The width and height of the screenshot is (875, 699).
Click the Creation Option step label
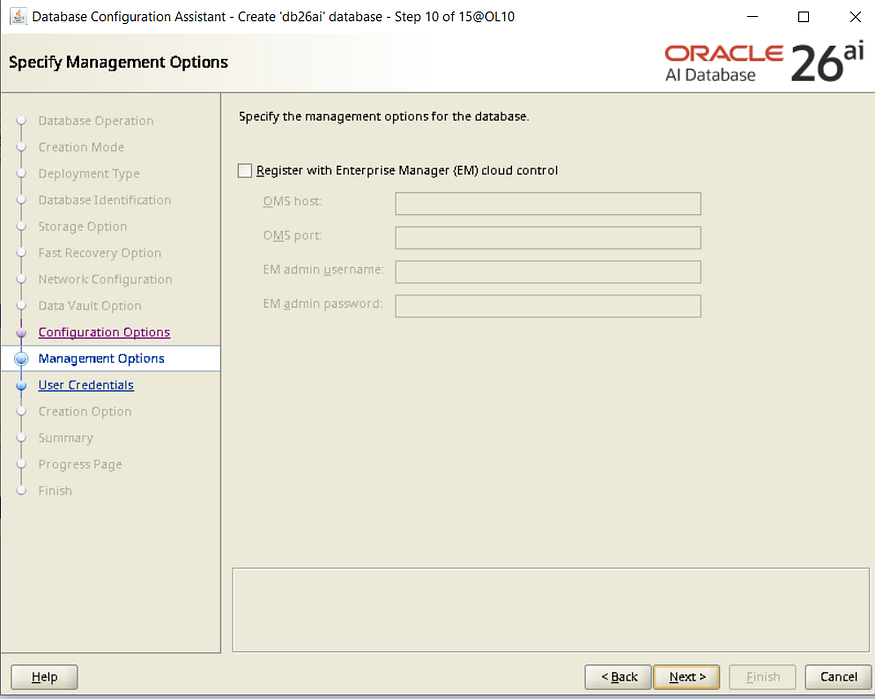coord(85,411)
